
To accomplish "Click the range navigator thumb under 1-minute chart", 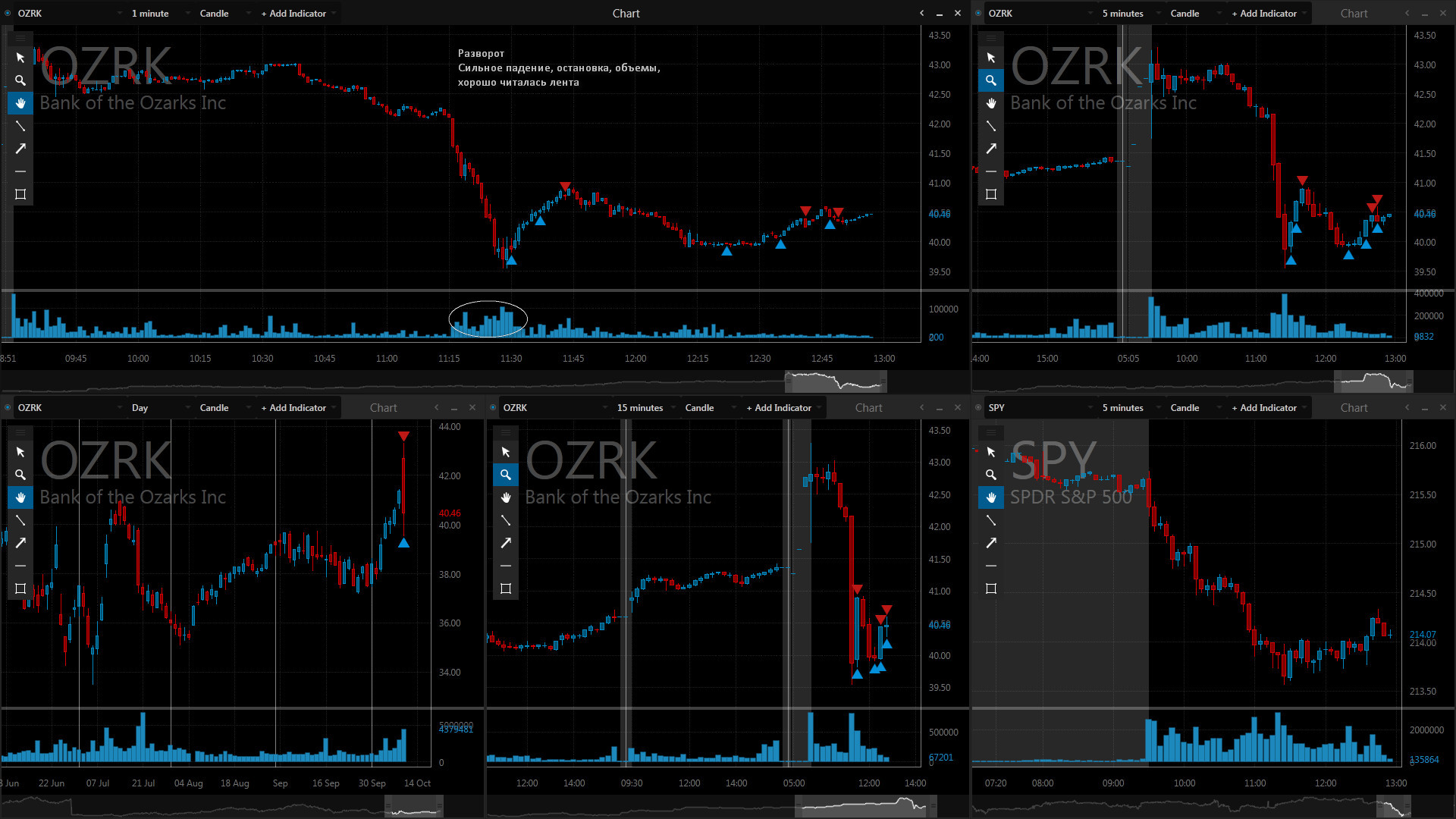I will tap(836, 381).
